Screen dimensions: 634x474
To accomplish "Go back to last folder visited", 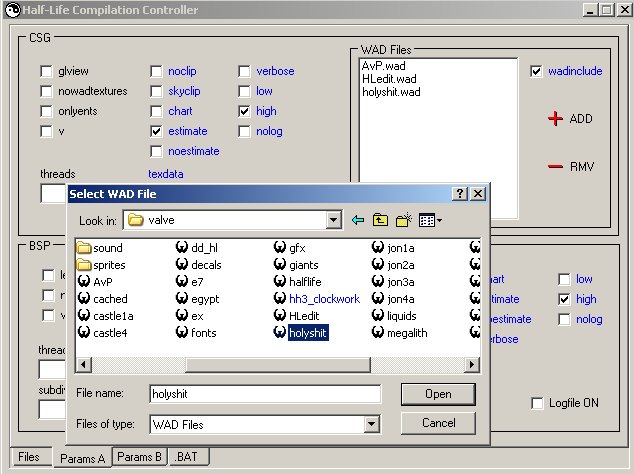I will pos(358,220).
